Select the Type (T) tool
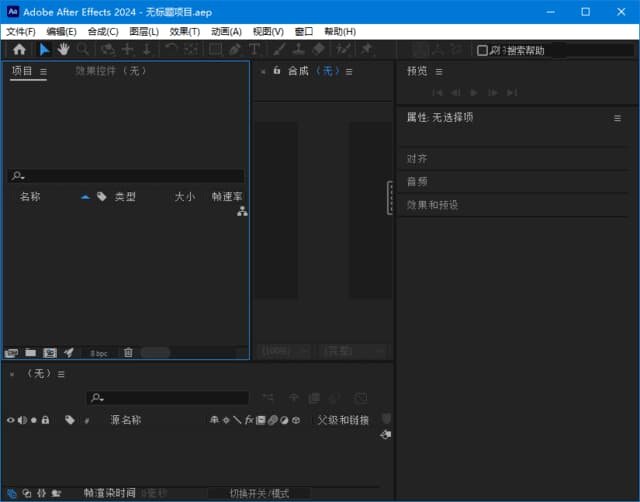 [x=254, y=49]
